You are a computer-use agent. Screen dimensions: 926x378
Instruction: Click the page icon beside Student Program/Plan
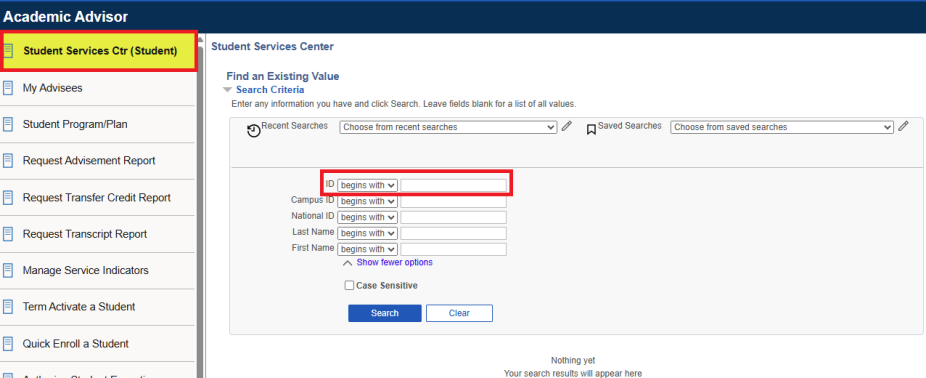(8, 125)
